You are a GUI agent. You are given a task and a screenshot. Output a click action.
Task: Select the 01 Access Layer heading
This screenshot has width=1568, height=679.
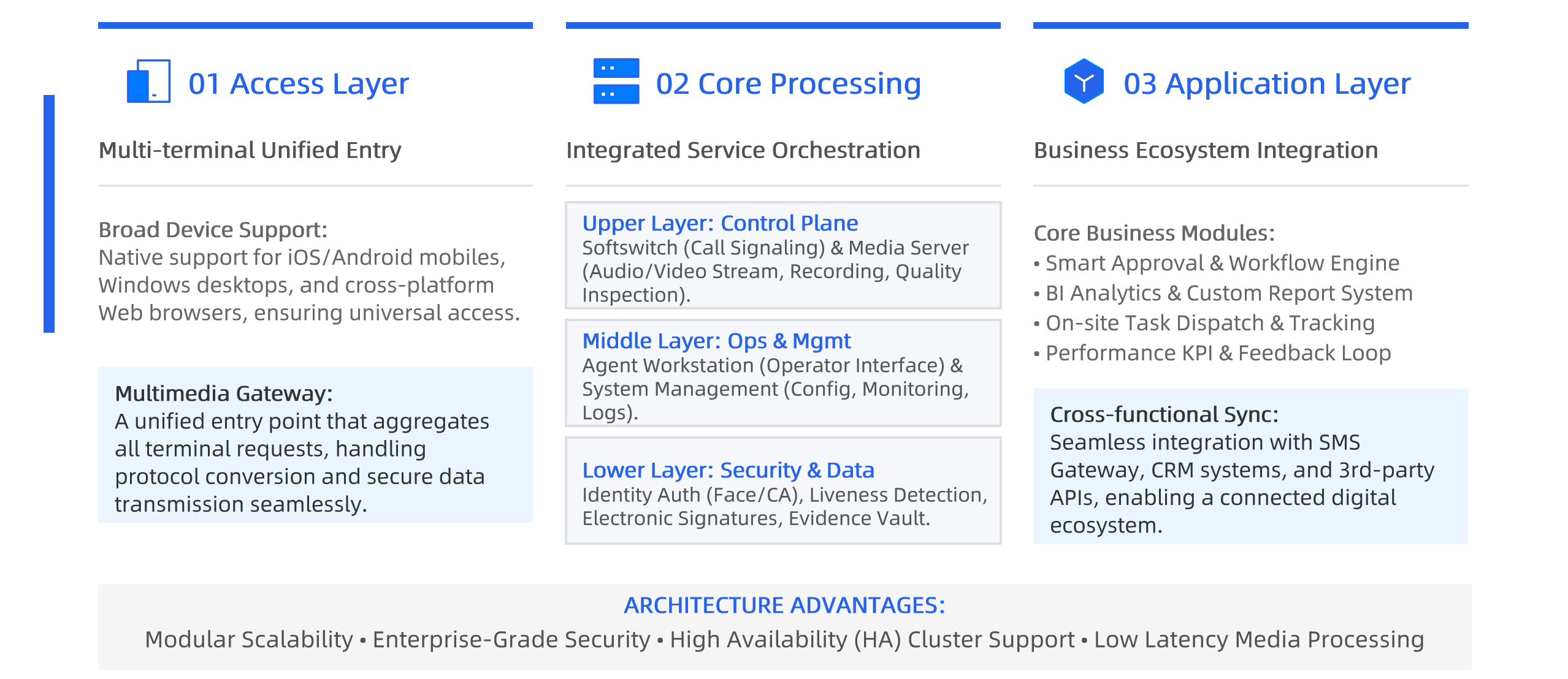point(298,83)
